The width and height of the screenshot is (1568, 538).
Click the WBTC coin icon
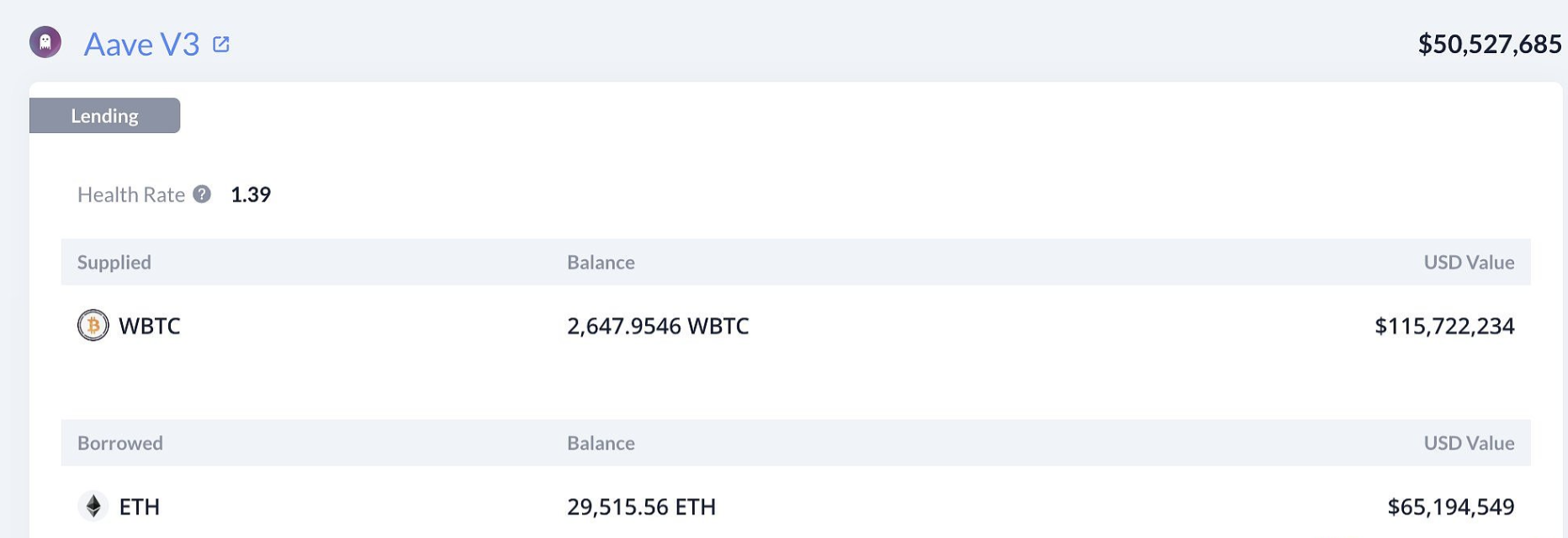pyautogui.click(x=93, y=326)
